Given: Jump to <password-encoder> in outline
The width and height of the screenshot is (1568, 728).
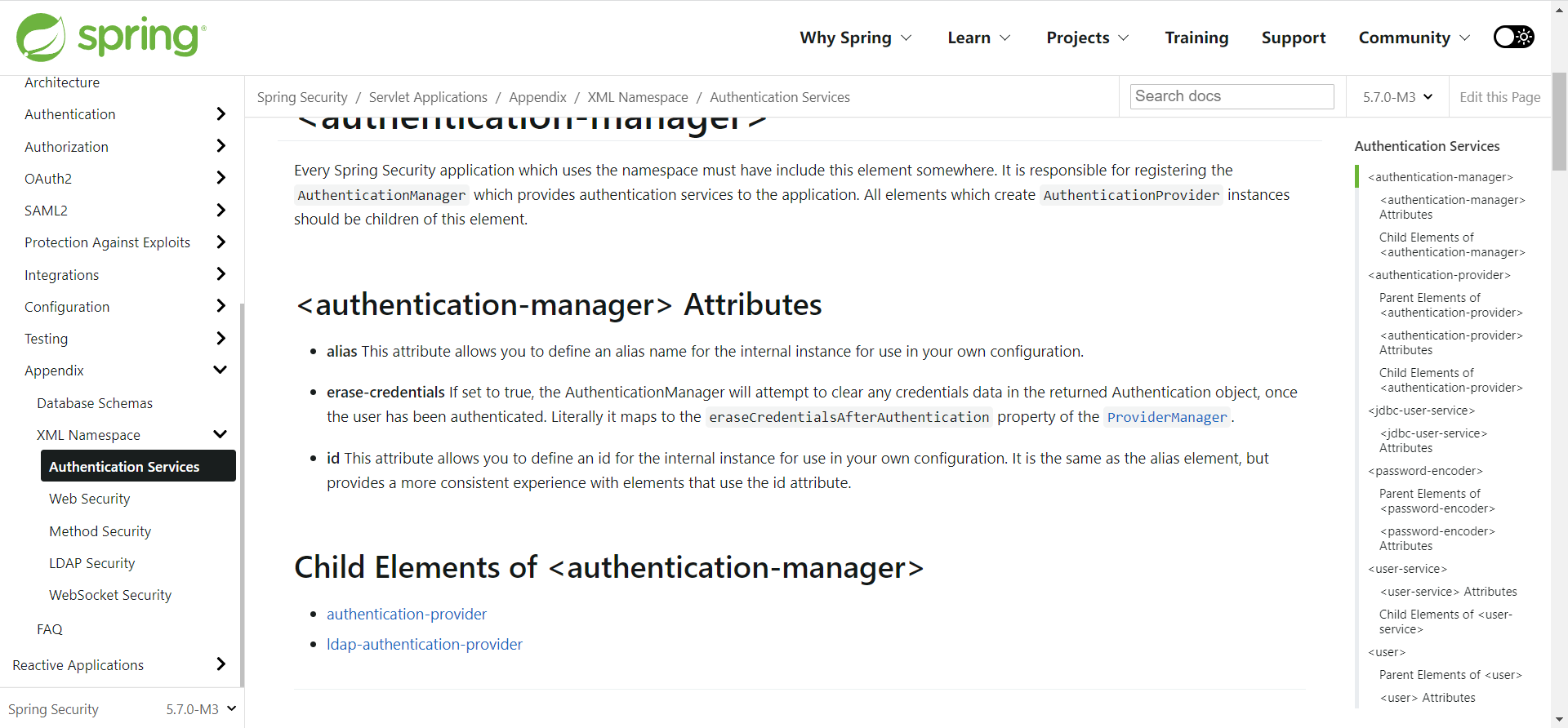Looking at the screenshot, I should click(x=1426, y=471).
